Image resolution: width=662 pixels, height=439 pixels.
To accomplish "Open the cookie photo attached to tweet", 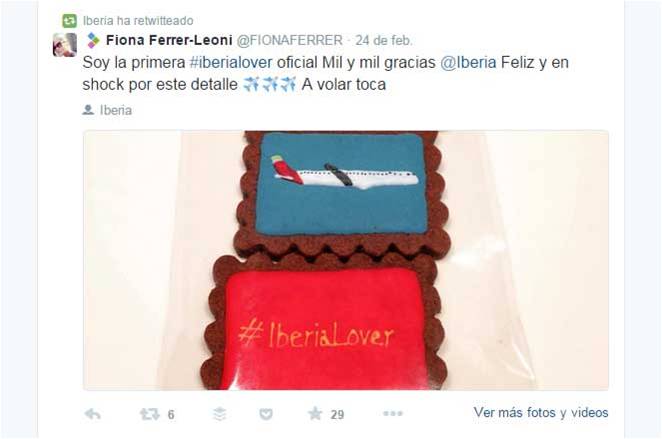I will tap(346, 260).
